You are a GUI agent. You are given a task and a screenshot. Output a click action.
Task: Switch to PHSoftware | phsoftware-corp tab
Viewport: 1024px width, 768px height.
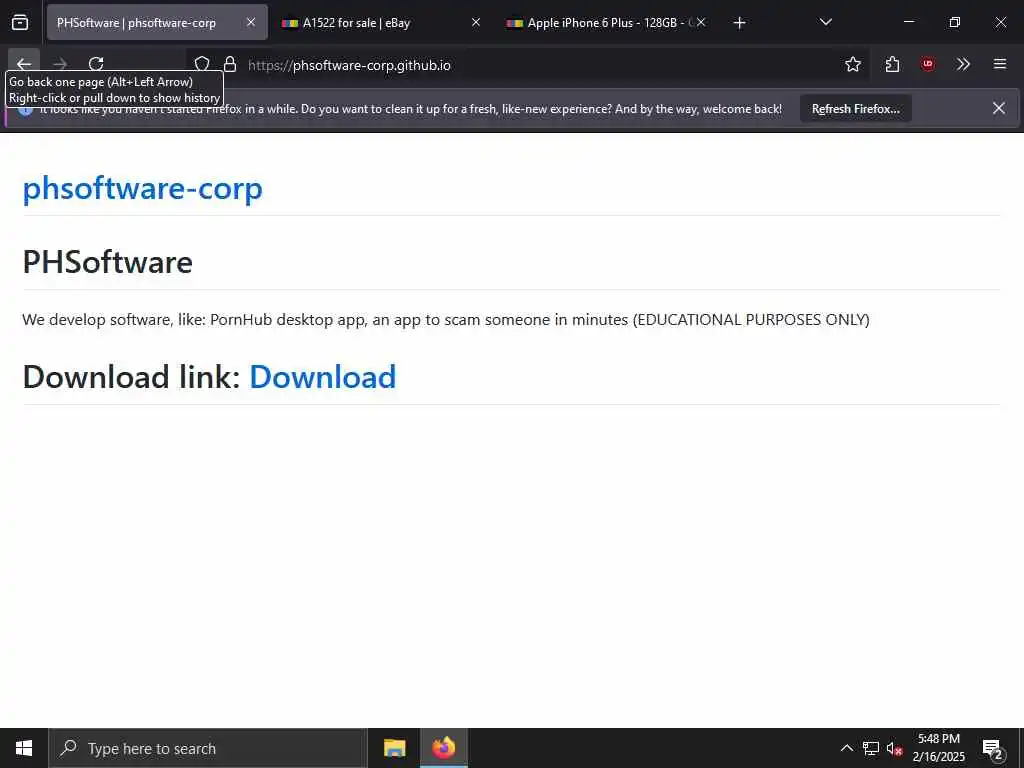pyautogui.click(x=157, y=22)
